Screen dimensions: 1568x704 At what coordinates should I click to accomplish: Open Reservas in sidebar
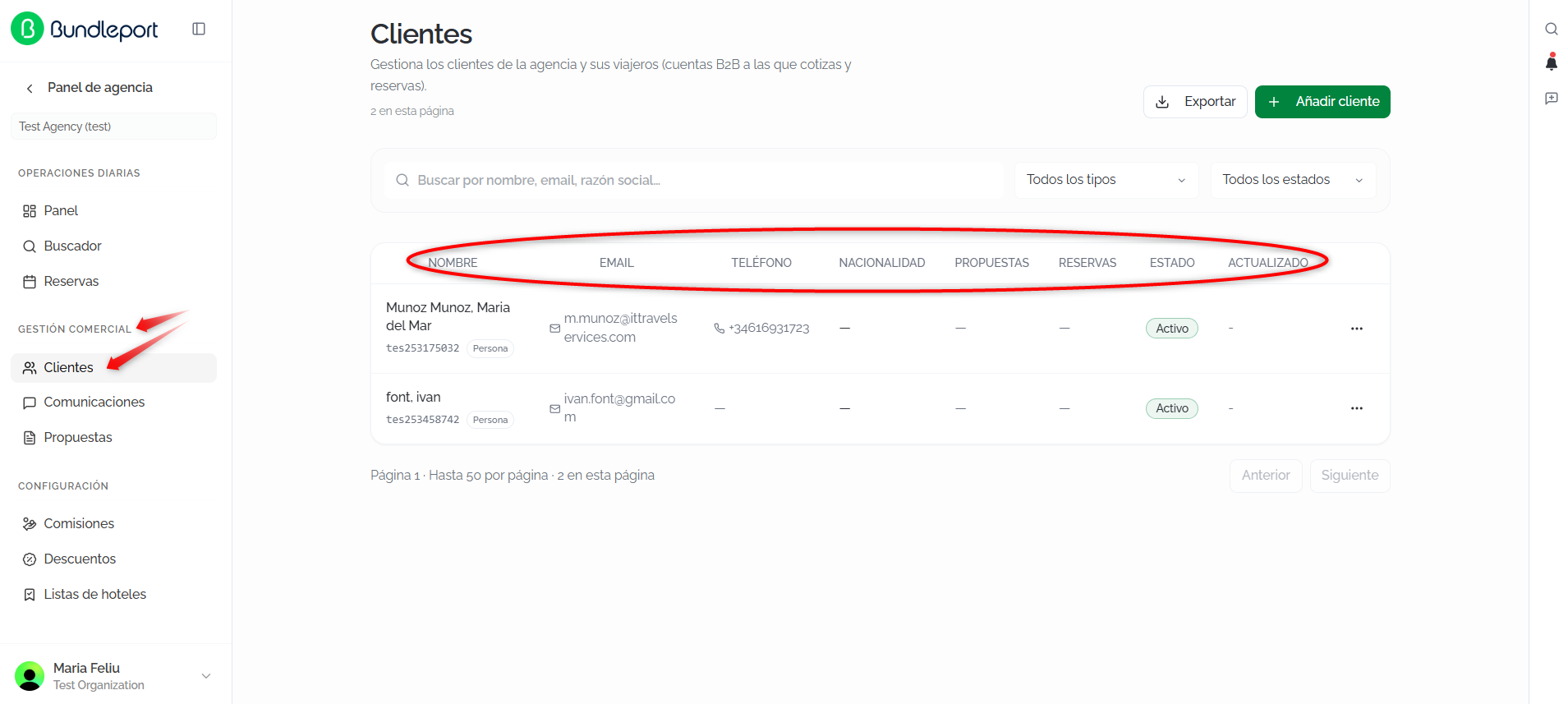(x=113, y=282)
